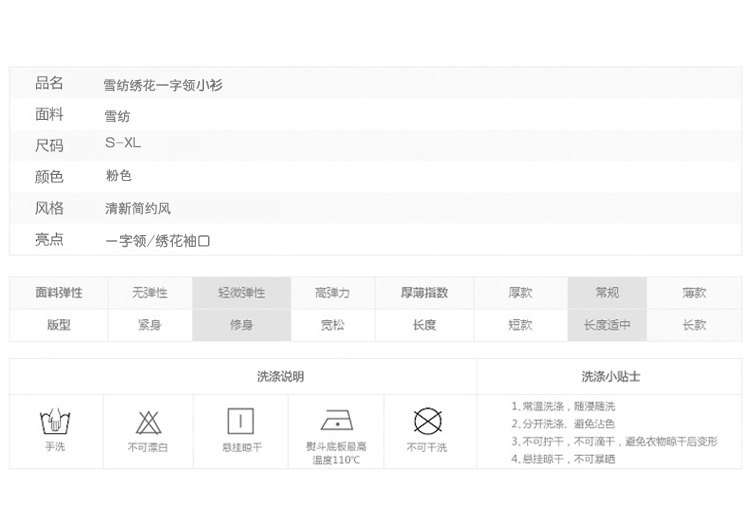Choose the 宽松 fit option
Image resolution: width=750 pixels, height=510 pixels.
[332, 325]
